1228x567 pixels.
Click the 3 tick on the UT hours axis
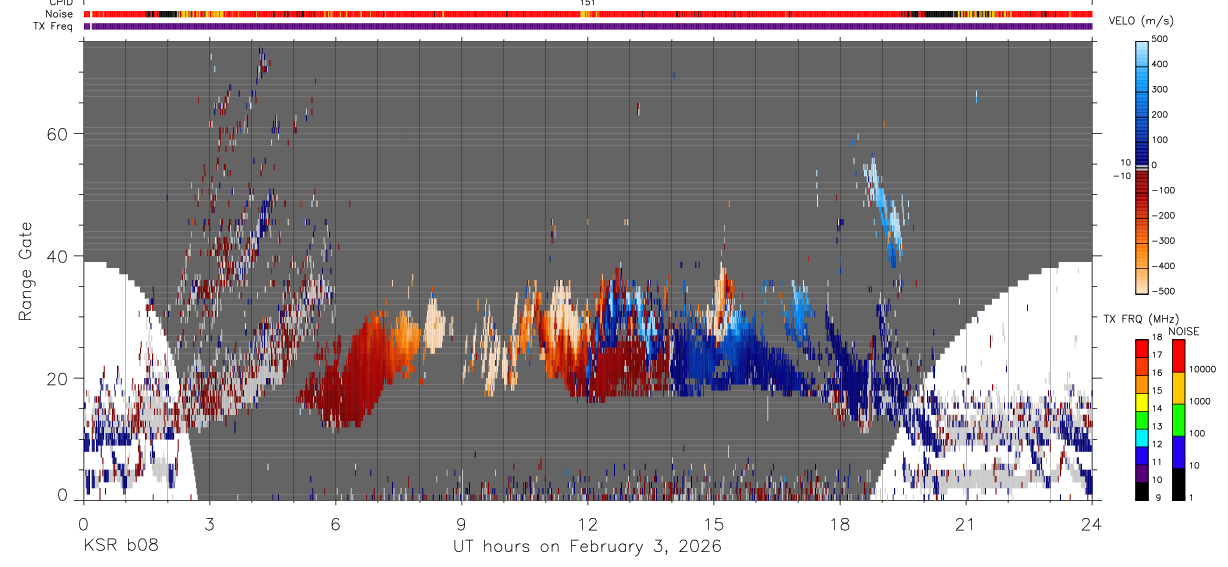[x=209, y=523]
